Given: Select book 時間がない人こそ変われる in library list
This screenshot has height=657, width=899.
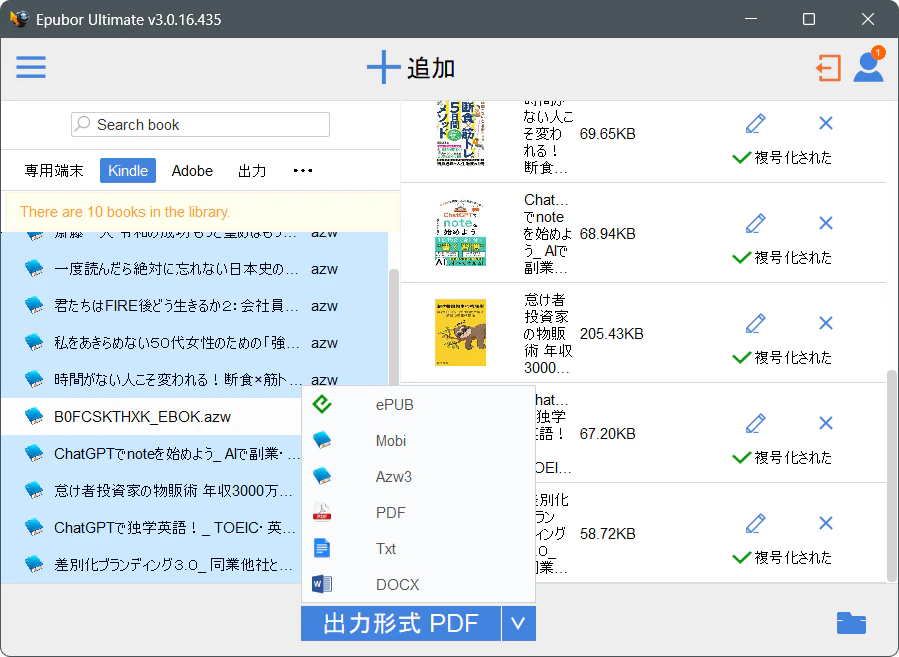Looking at the screenshot, I should tap(194, 380).
